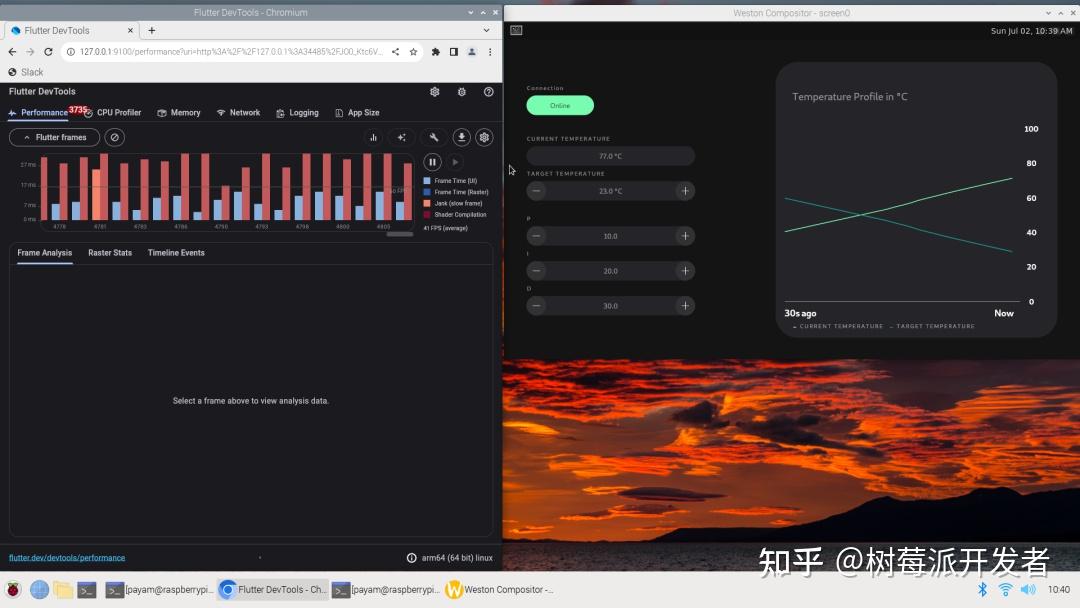Select the chart display options icon
Image resolution: width=1080 pixels, height=608 pixels.
[373, 137]
